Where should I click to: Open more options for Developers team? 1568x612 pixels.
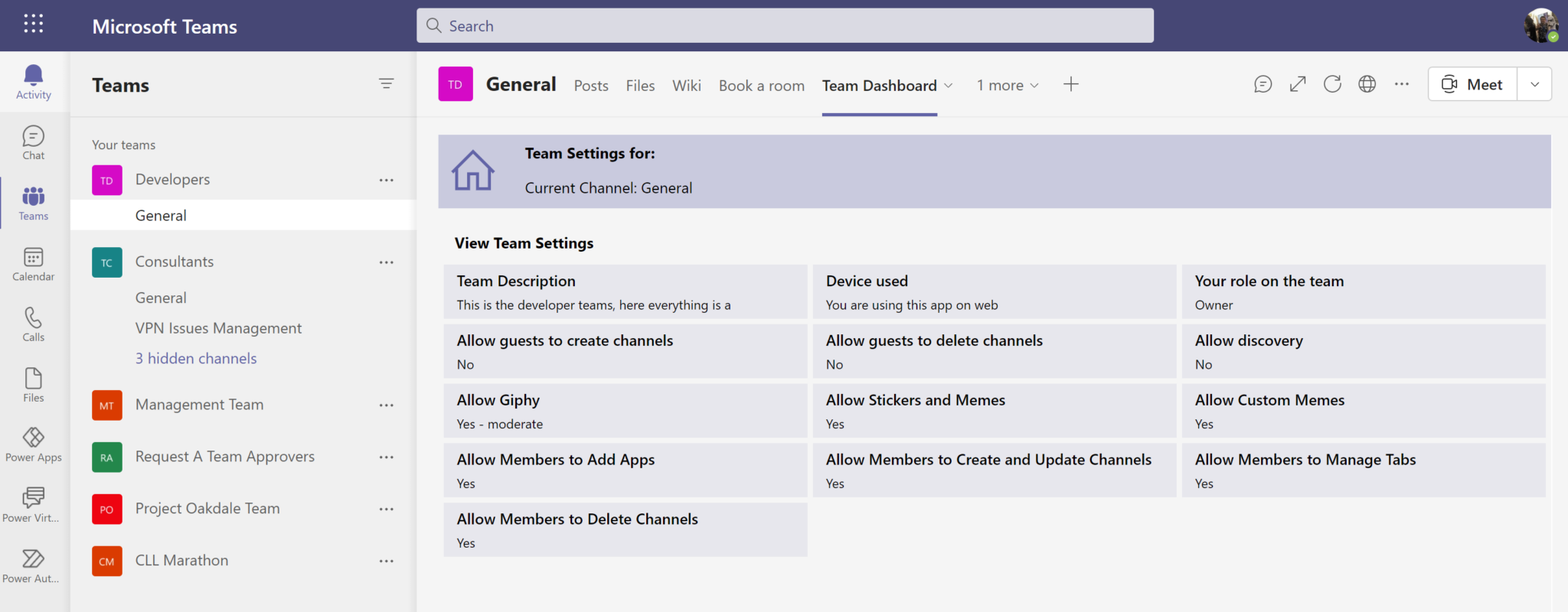[387, 180]
